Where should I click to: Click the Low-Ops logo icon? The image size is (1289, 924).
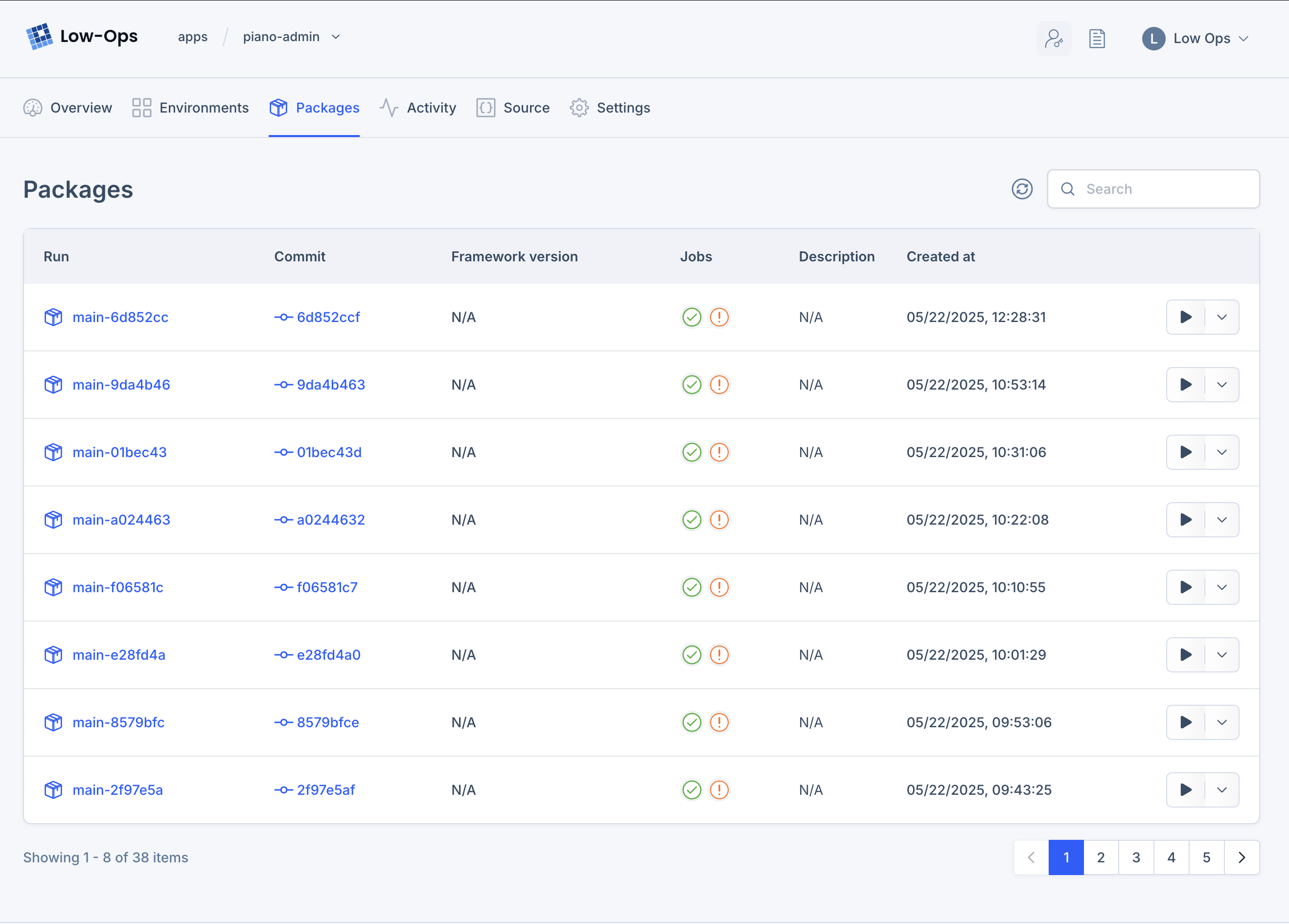tap(39, 36)
